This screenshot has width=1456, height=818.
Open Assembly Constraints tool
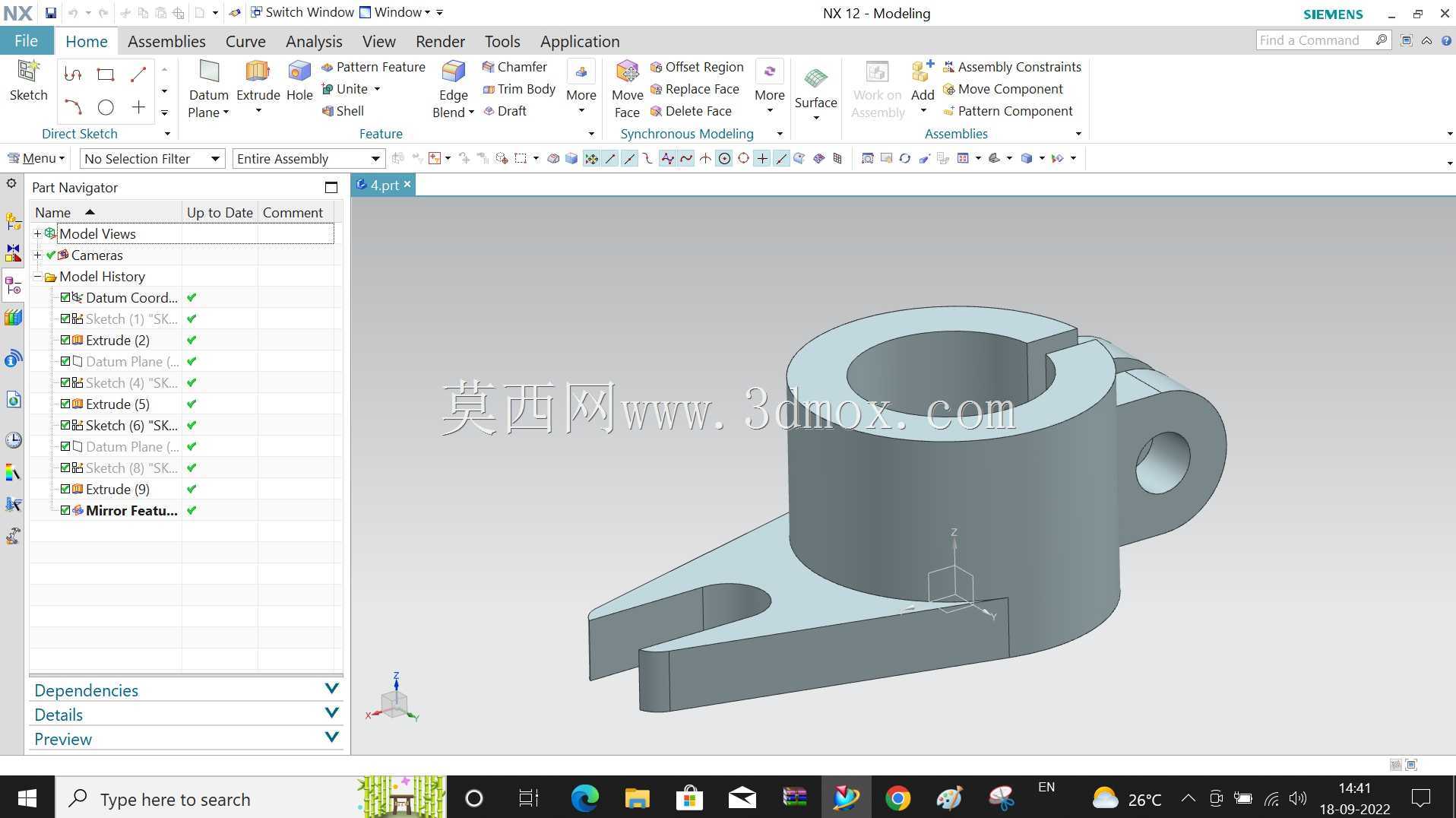click(1011, 67)
